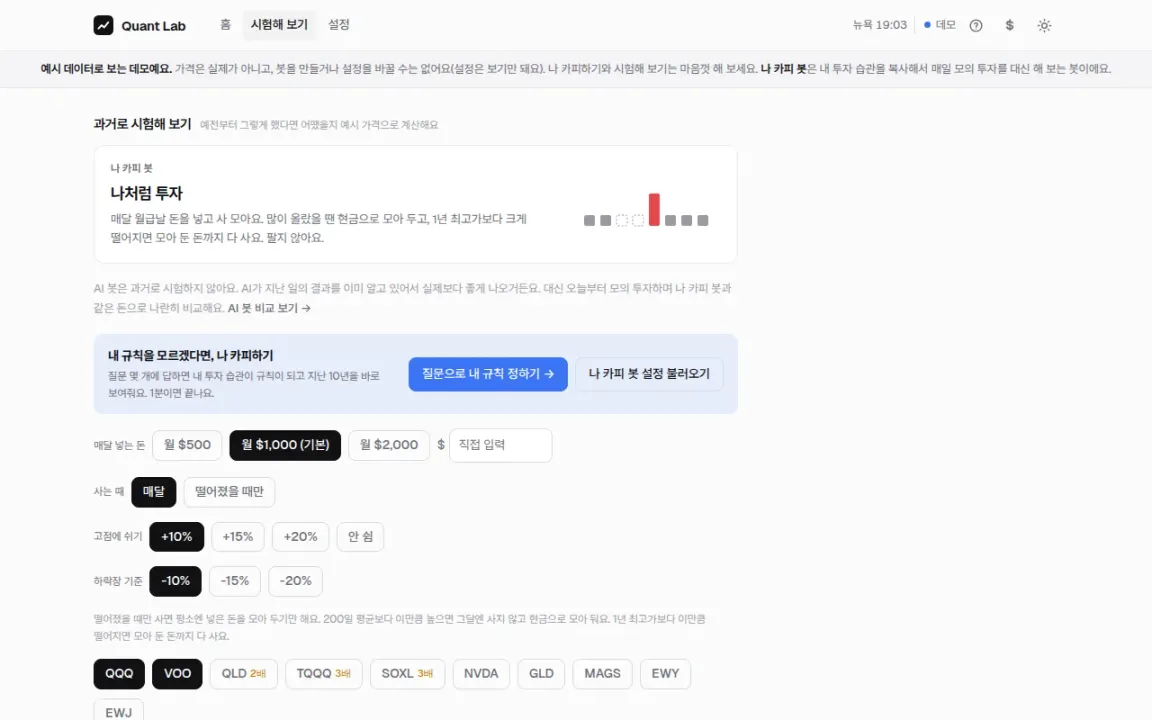
Task: Open the 시험해 보기 tab
Action: click(x=279, y=25)
